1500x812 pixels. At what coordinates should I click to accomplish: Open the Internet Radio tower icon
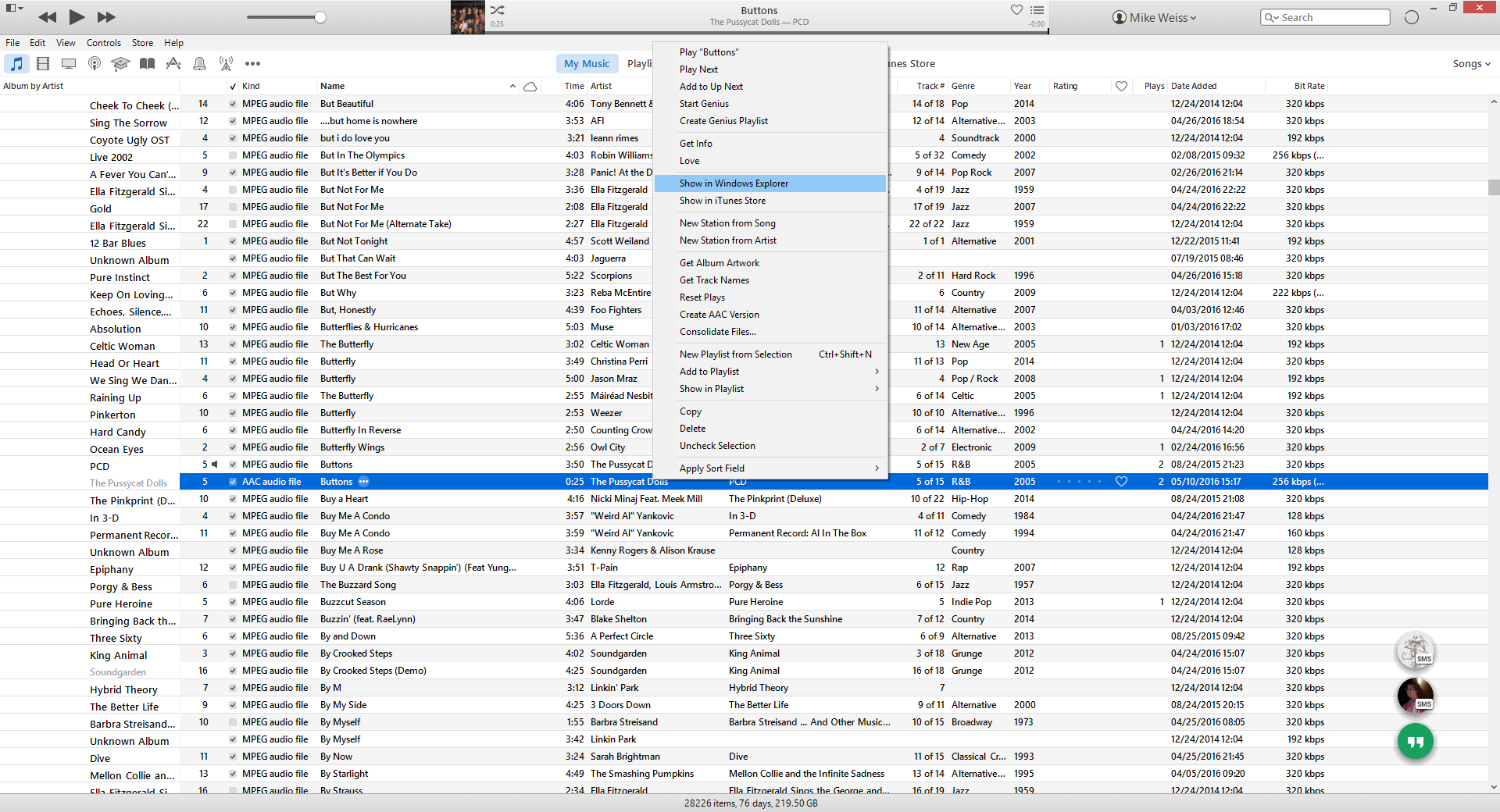click(226, 63)
